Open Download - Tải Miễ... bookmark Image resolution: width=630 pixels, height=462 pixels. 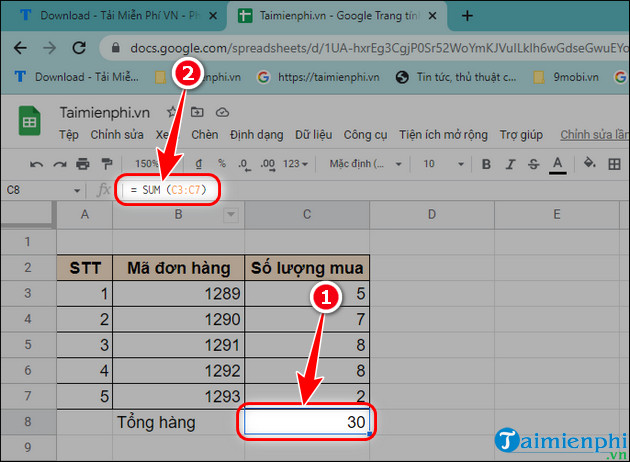[x=76, y=77]
